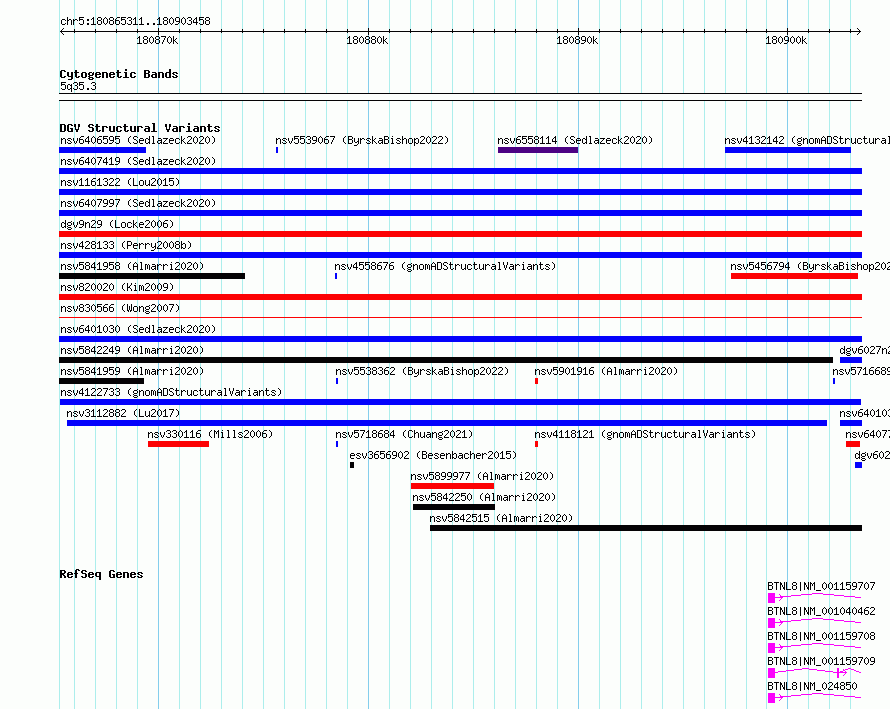
Task: Open esv3656902 (Besenbacher2015) variant
Action: tap(433, 455)
